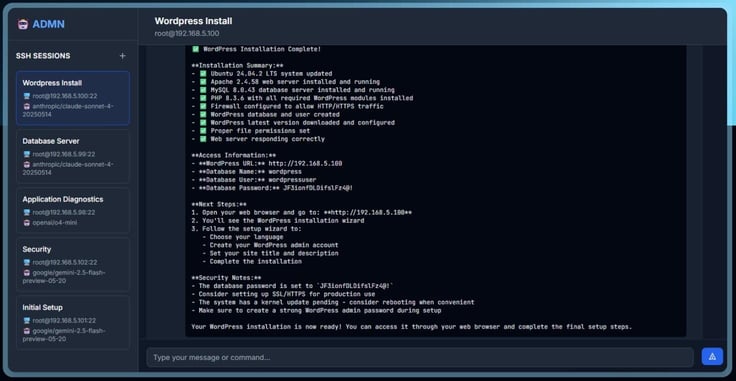Viewport: 736px width, 381px height.
Task: Click server icon next to root@192.168.5.101:22
Action: coord(27,321)
